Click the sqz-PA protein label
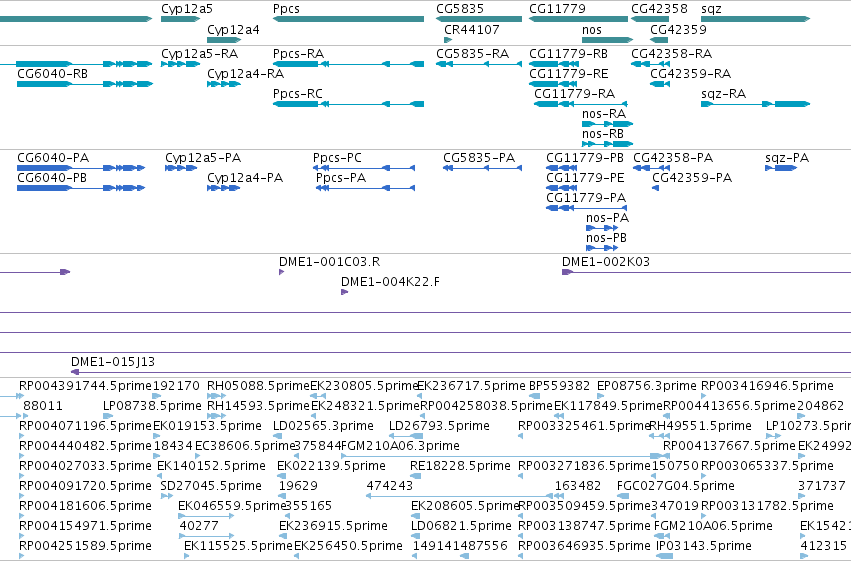 pyautogui.click(x=787, y=158)
